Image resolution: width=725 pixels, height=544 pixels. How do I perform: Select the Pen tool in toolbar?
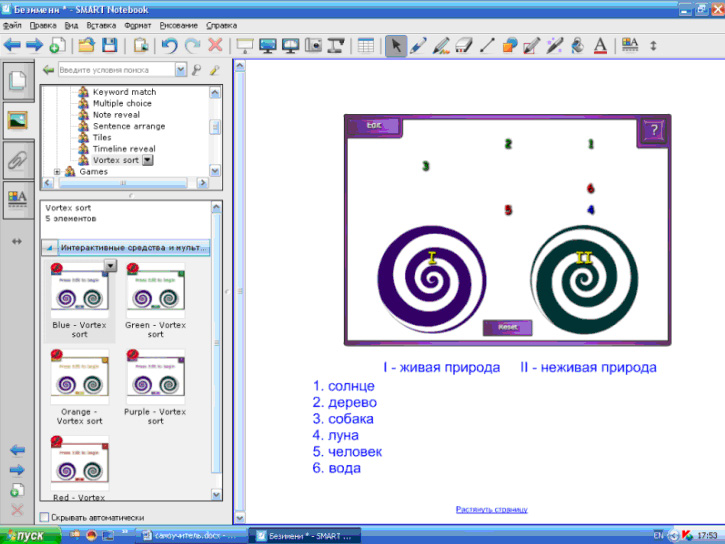pyautogui.click(x=418, y=45)
